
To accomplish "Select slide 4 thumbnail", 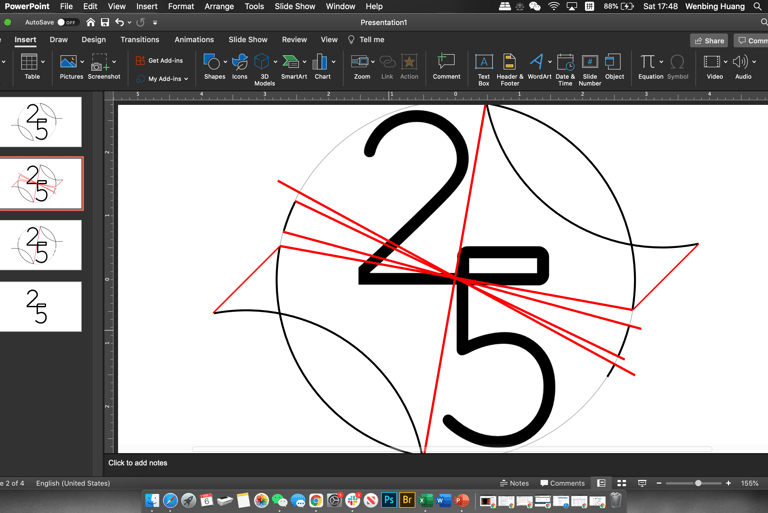I will point(41,306).
